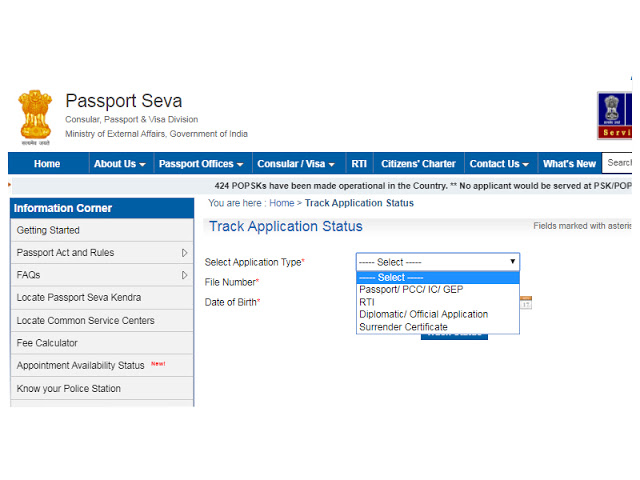Click the Home breadcrumb link

pyautogui.click(x=282, y=203)
